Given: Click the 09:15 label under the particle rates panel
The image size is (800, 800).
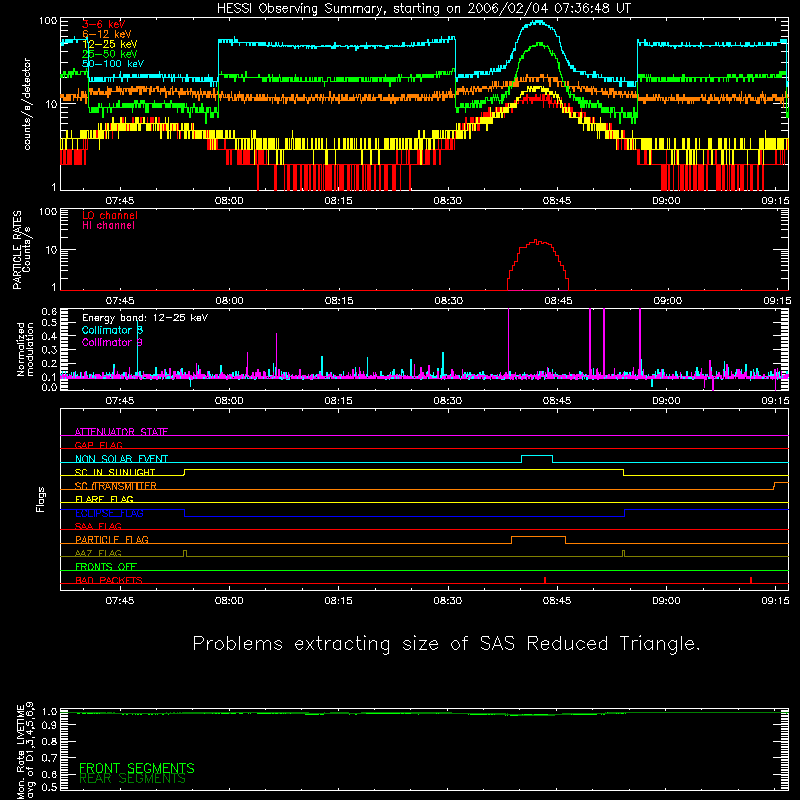Looking at the screenshot, I should pos(777,301).
